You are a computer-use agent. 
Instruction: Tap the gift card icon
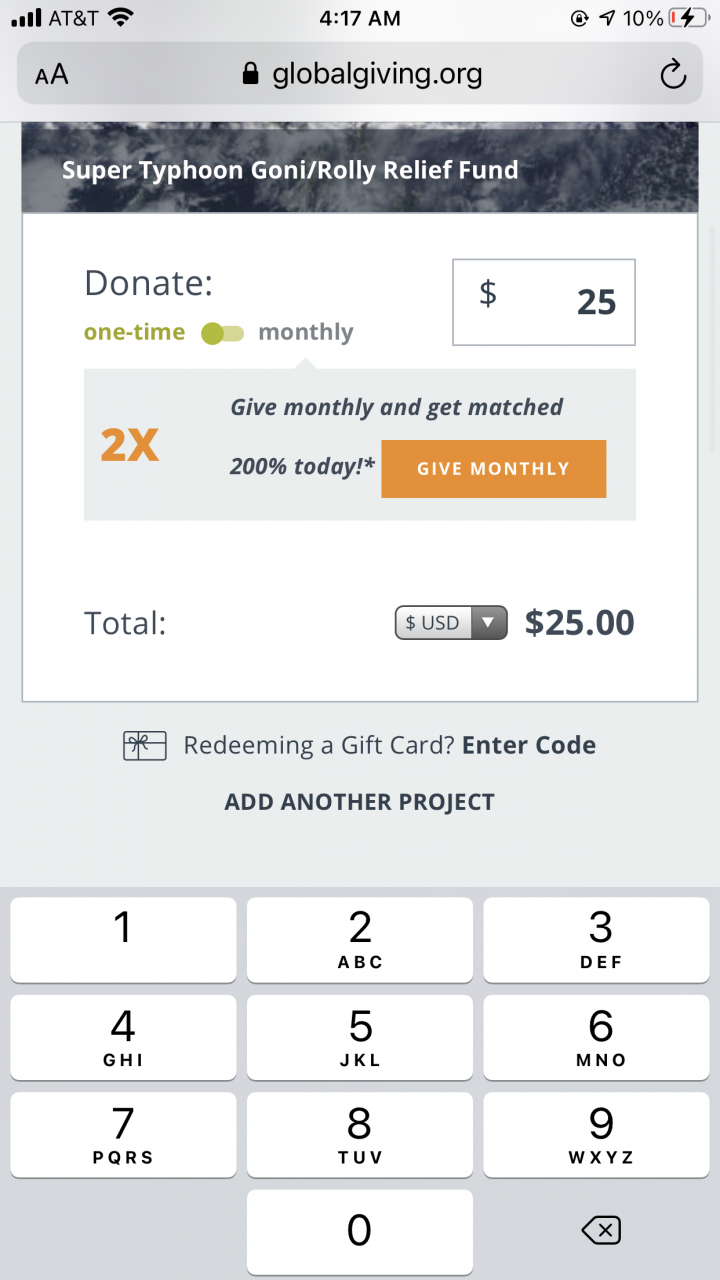coord(145,746)
